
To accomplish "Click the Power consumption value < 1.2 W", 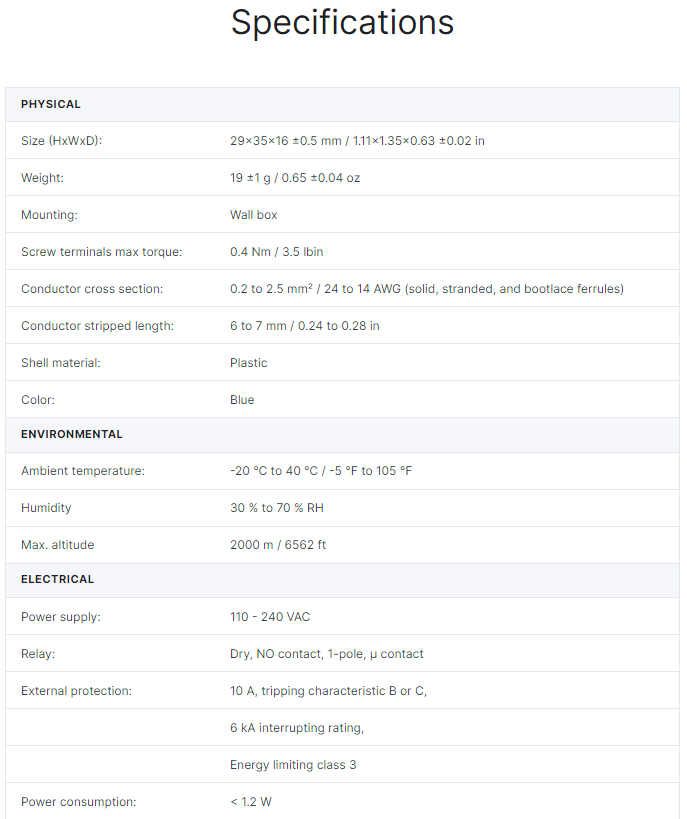I will [251, 802].
